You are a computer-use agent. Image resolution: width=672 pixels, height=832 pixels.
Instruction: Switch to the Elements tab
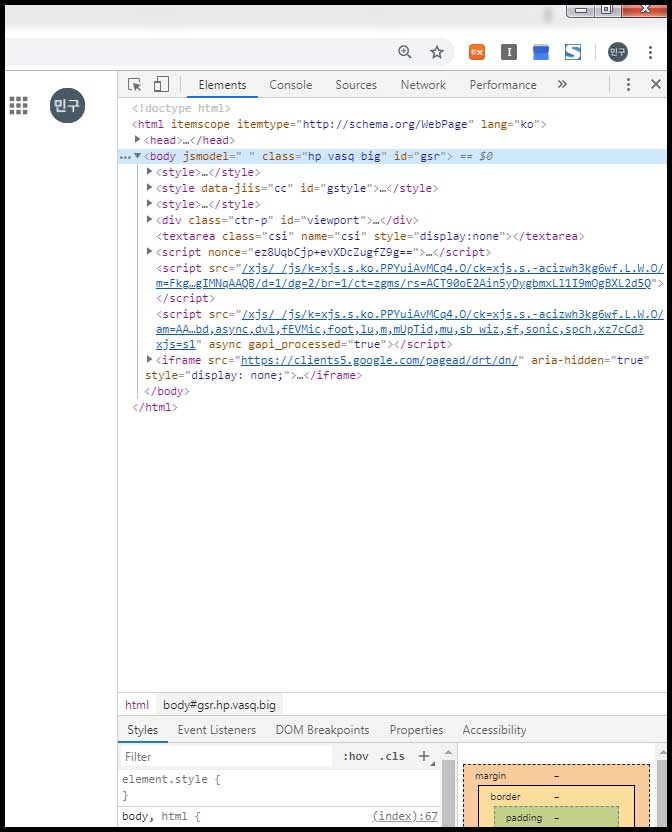(x=222, y=85)
